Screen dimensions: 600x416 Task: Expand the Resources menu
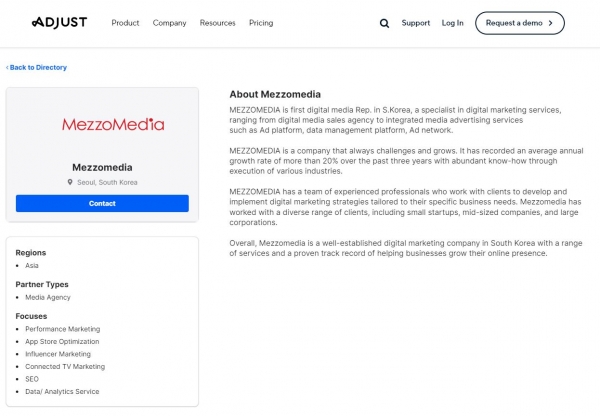click(217, 23)
